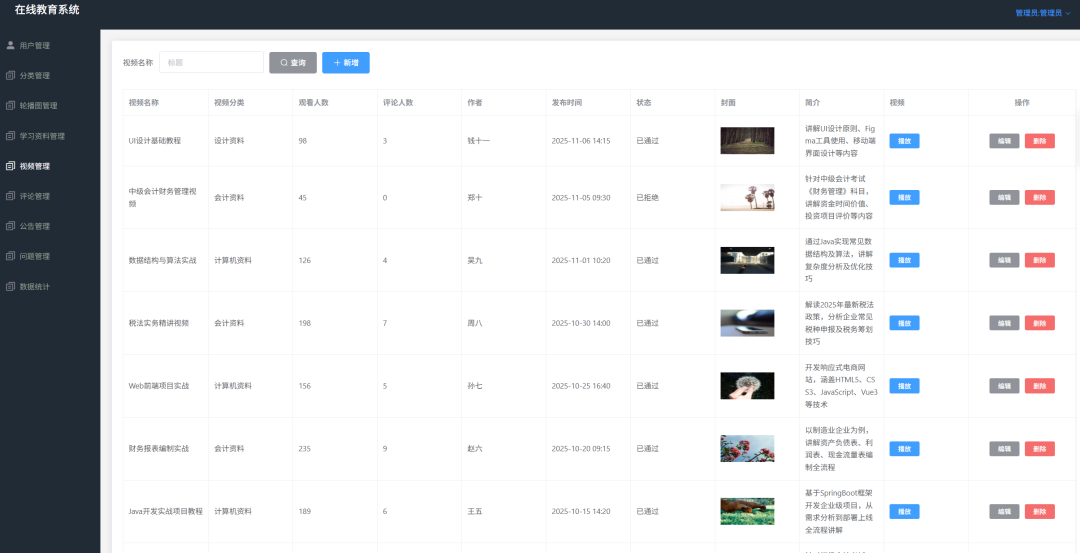The width and height of the screenshot is (1080, 553).
Task: Delete the Java开发实战项目教程 row
Action: click(x=1040, y=512)
